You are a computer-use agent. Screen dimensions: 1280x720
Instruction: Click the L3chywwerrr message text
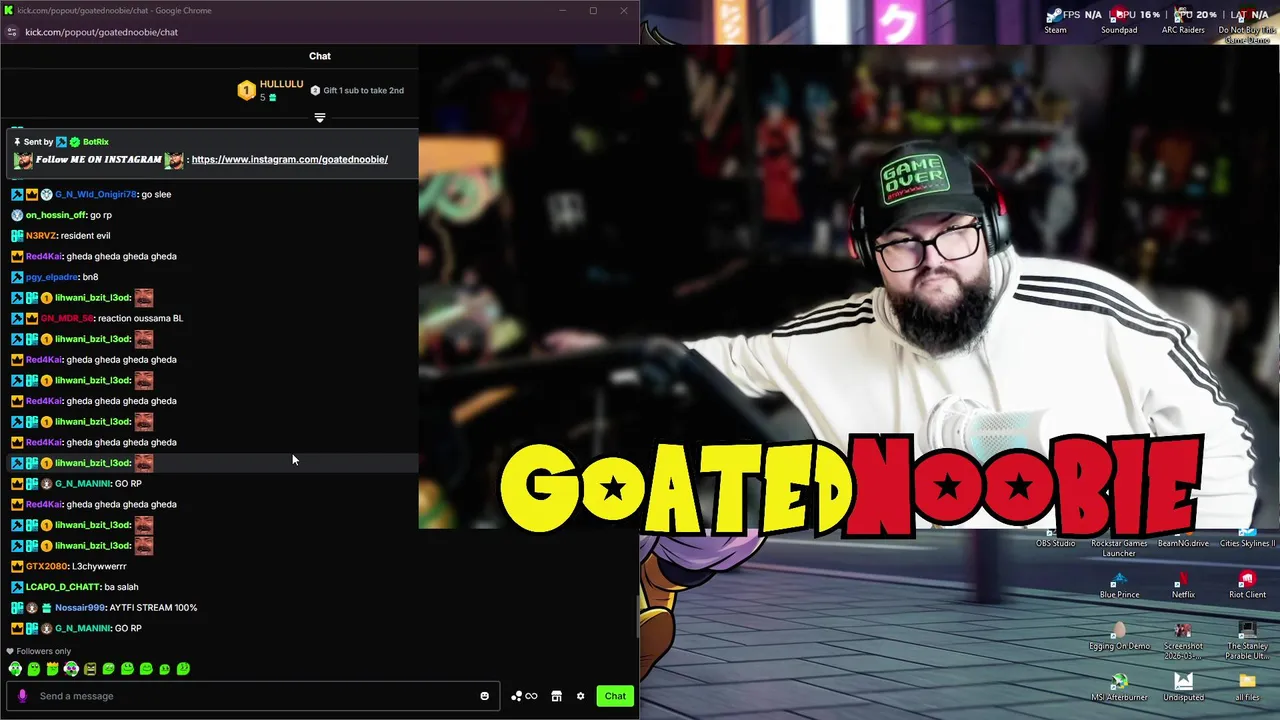99,566
